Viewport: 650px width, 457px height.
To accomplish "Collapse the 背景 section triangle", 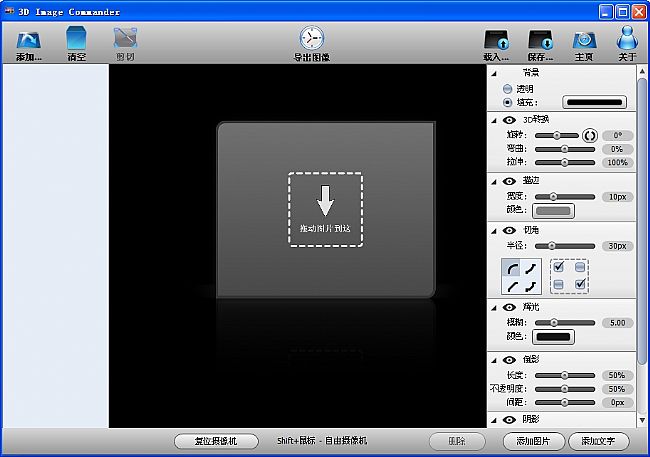I will click(494, 74).
